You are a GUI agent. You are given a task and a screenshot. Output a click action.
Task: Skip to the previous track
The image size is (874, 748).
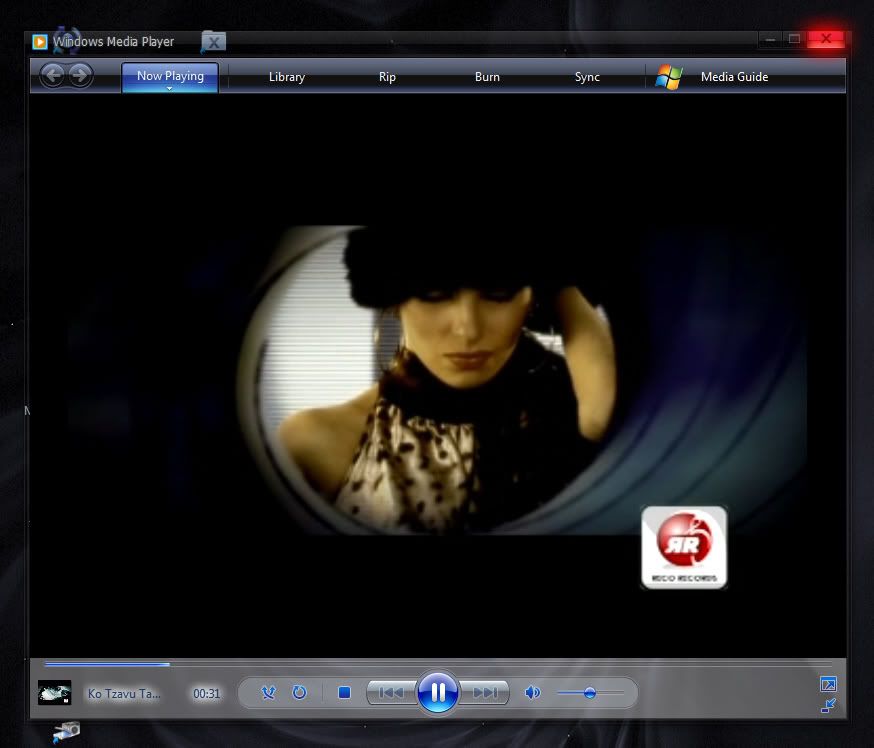click(392, 692)
